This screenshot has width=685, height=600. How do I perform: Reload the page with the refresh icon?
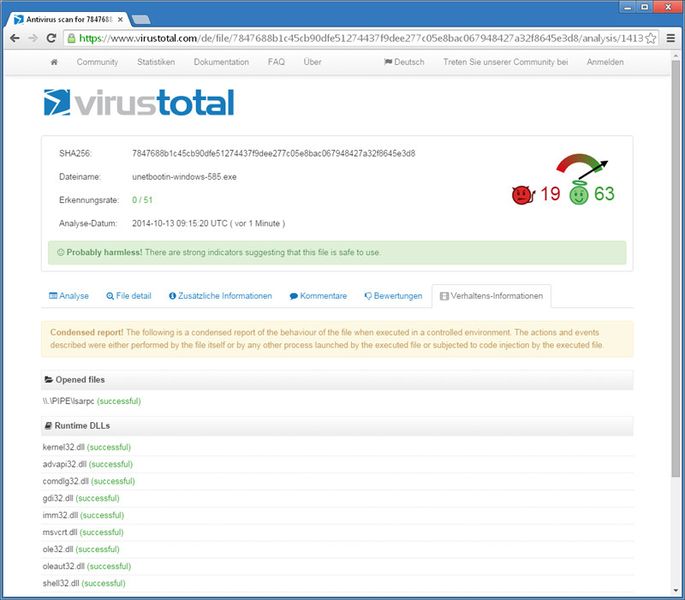tap(51, 38)
